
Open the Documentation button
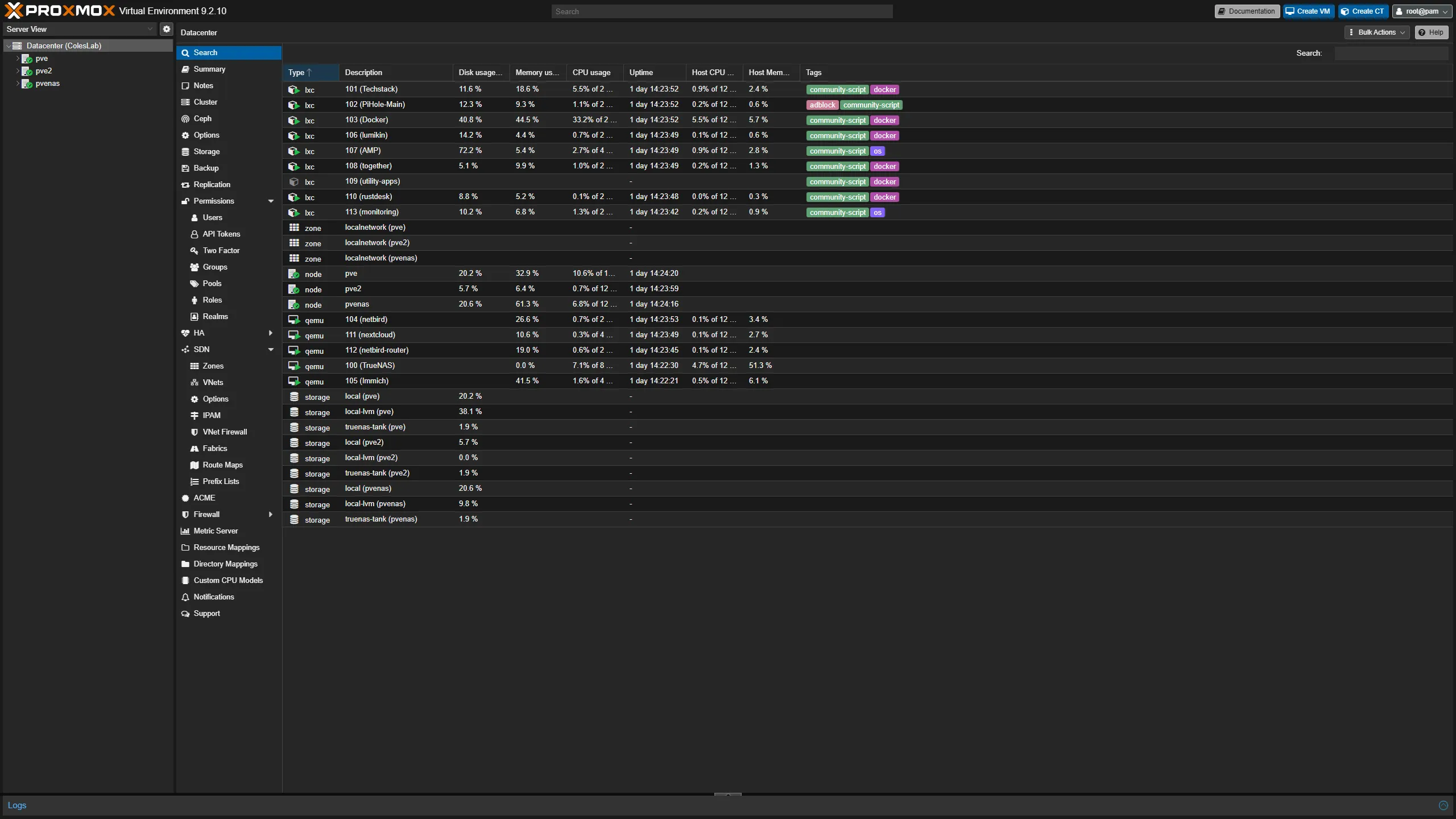coord(1247,11)
